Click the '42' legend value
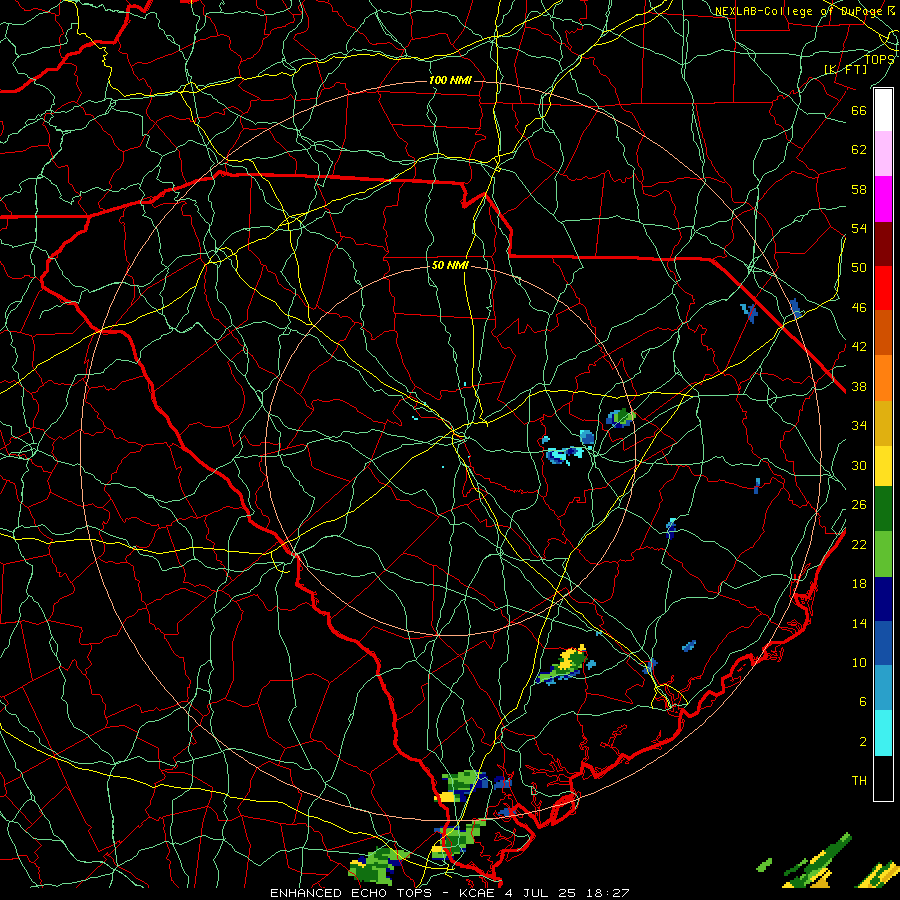Image resolution: width=900 pixels, height=900 pixels. [859, 347]
